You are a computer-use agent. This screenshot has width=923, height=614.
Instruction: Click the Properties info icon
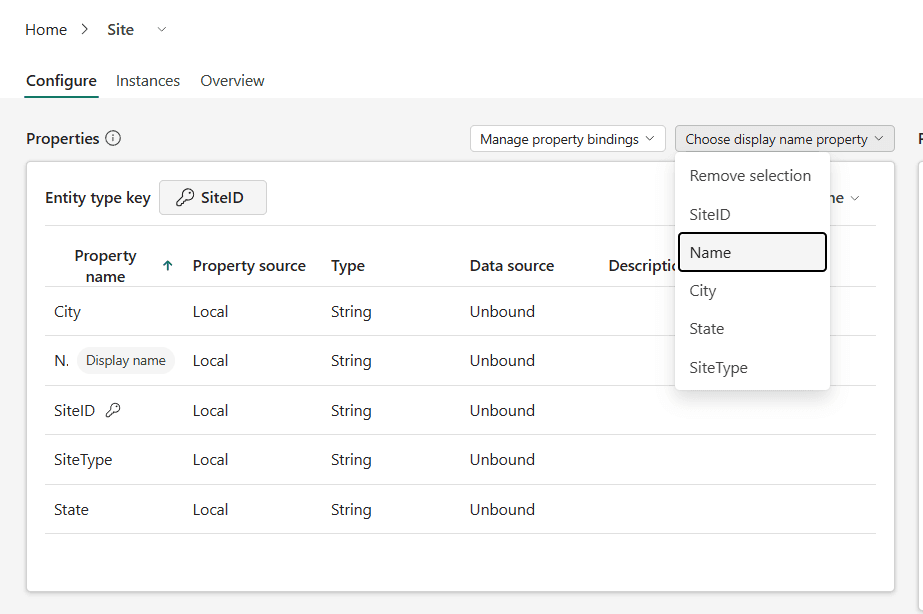(113, 138)
